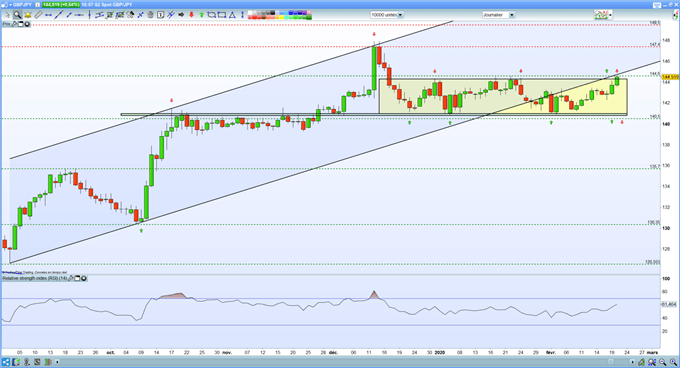Zoom out with bottom-right minus magnifier
The image size is (680, 368).
(663, 362)
